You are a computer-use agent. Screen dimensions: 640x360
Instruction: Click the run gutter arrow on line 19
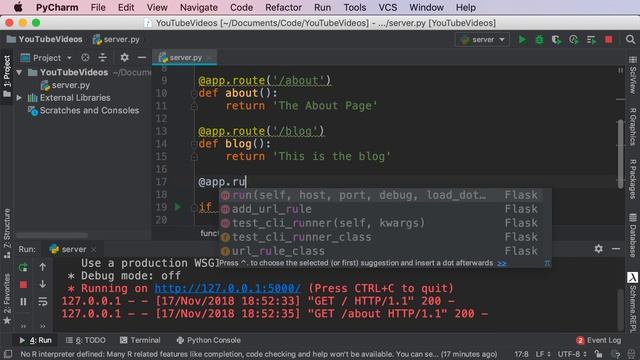(x=178, y=207)
